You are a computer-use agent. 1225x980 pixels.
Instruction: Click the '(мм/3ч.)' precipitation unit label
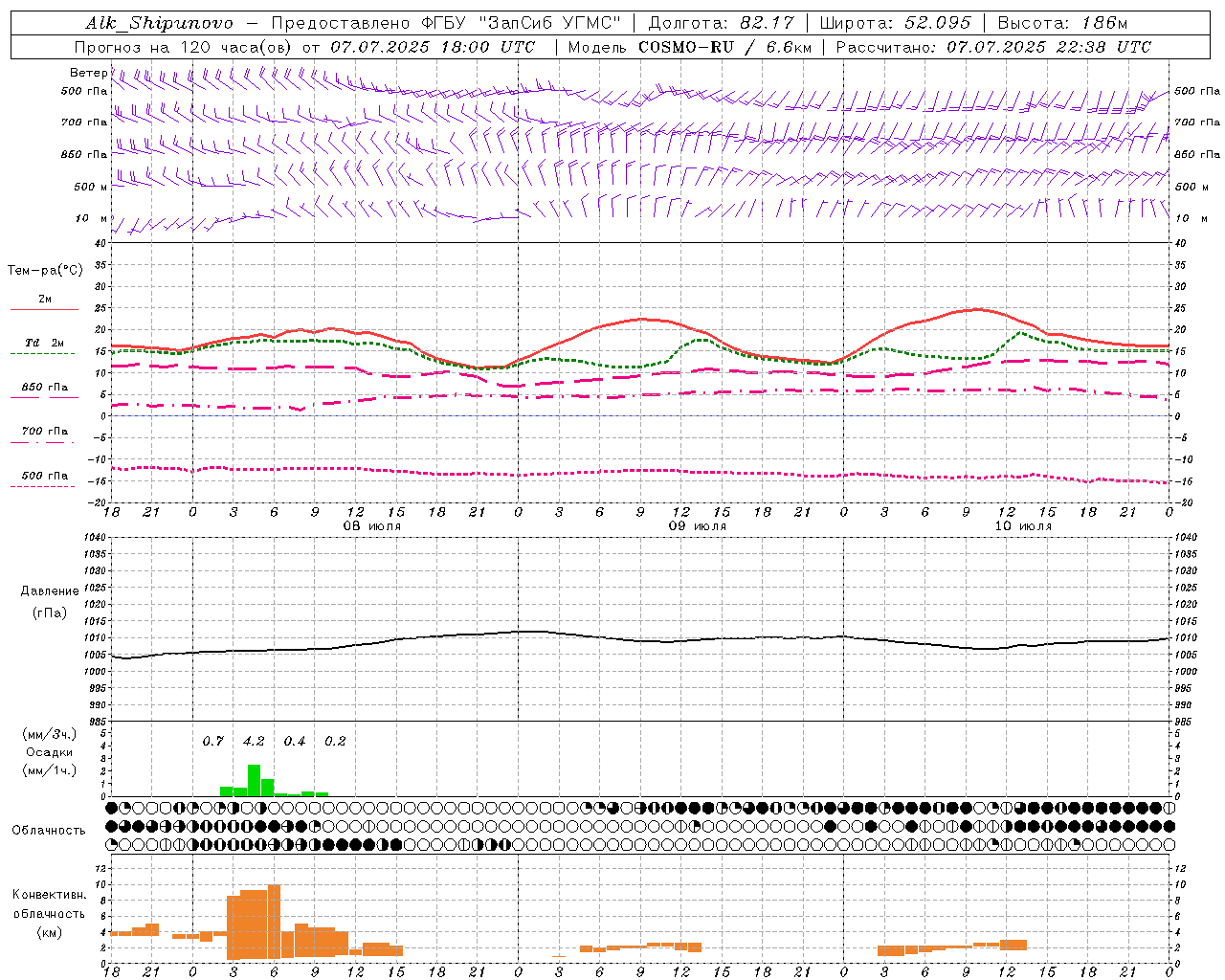50,735
